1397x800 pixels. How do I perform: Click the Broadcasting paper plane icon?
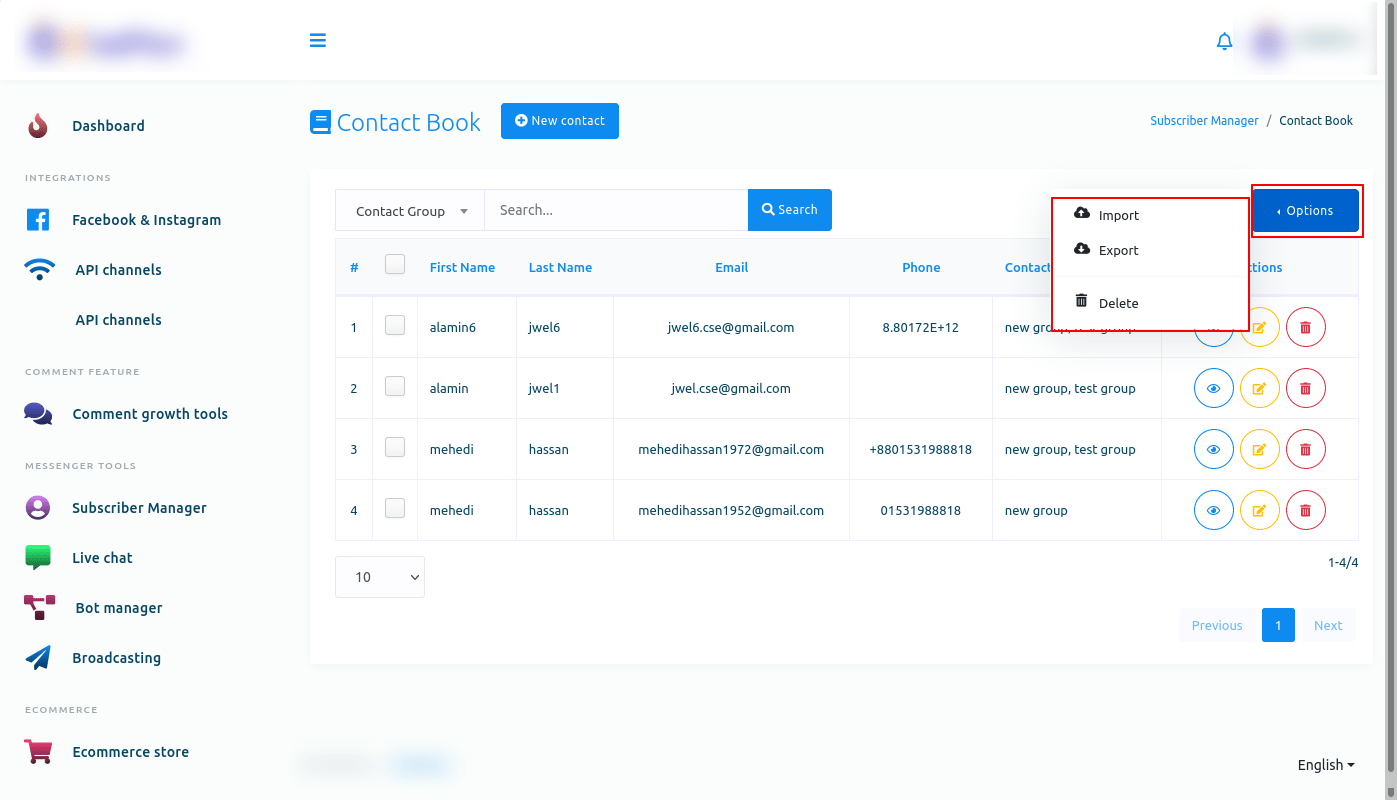(x=38, y=658)
